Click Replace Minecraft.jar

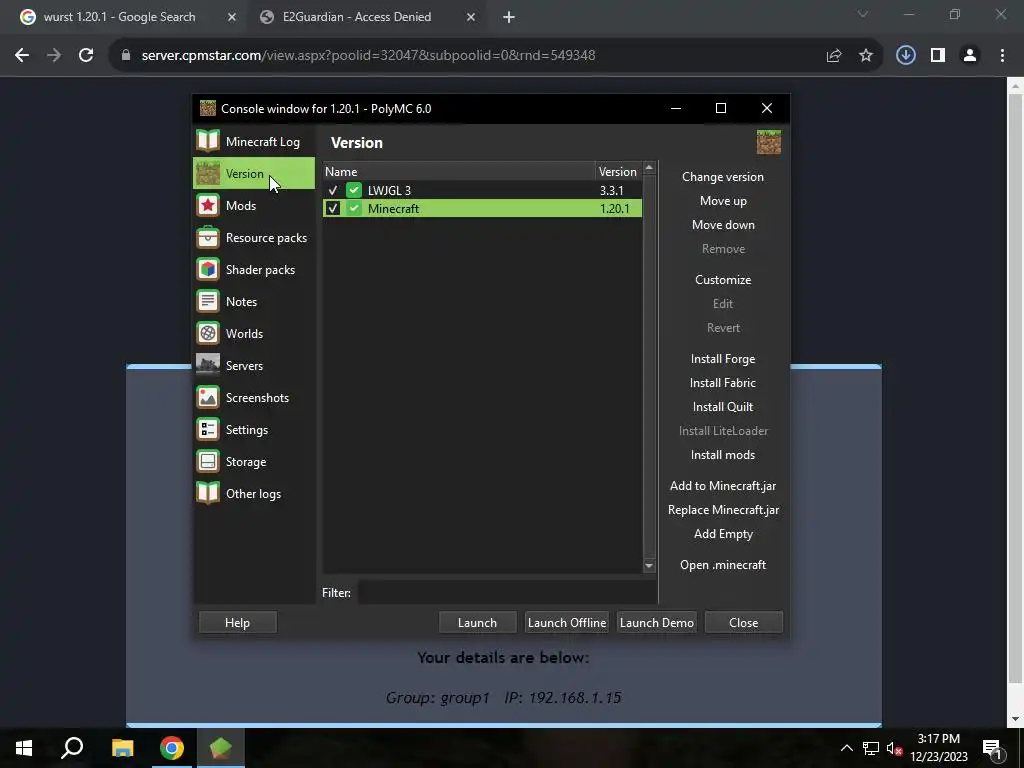point(723,510)
